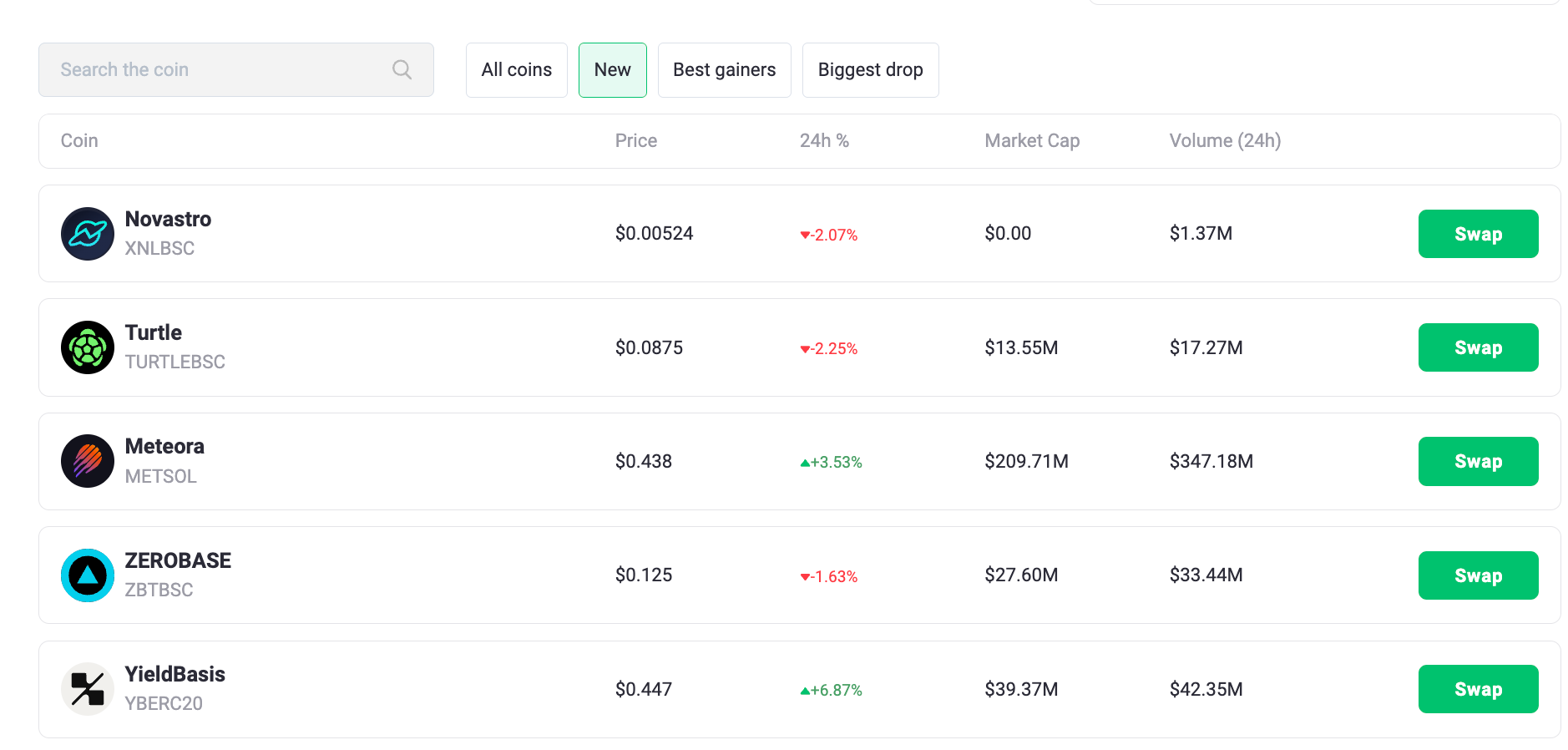
Task: Open the Best gainers tab
Action: tap(724, 69)
